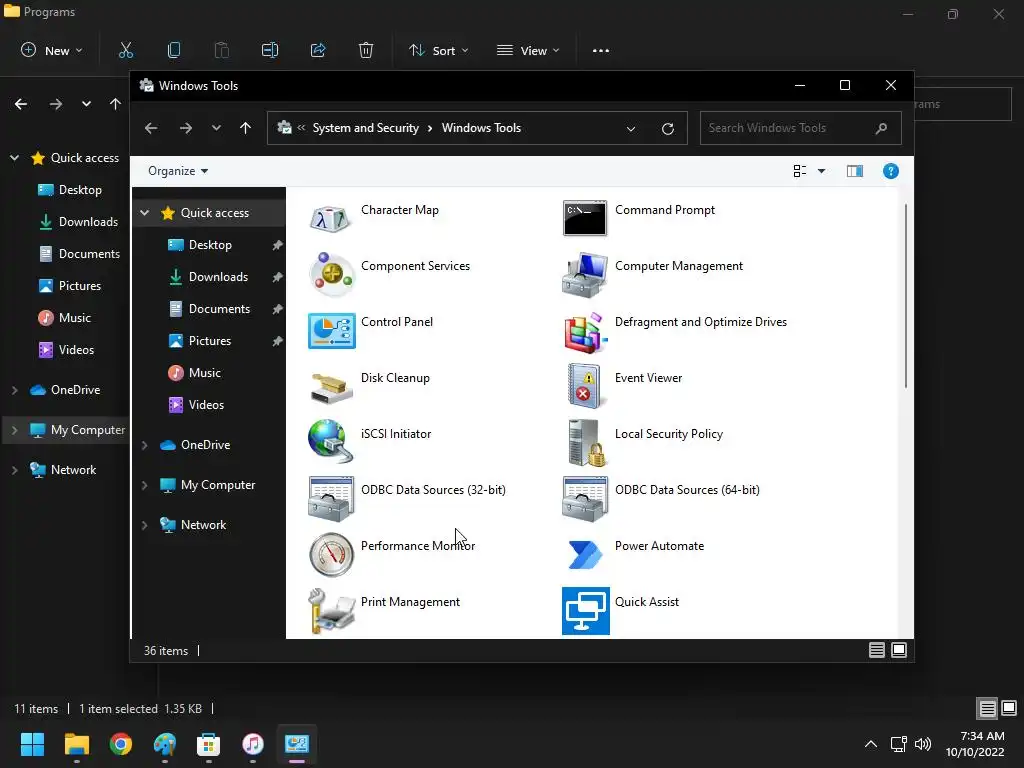Open Sort dropdown in Programs window
The width and height of the screenshot is (1024, 768).
pos(438,50)
